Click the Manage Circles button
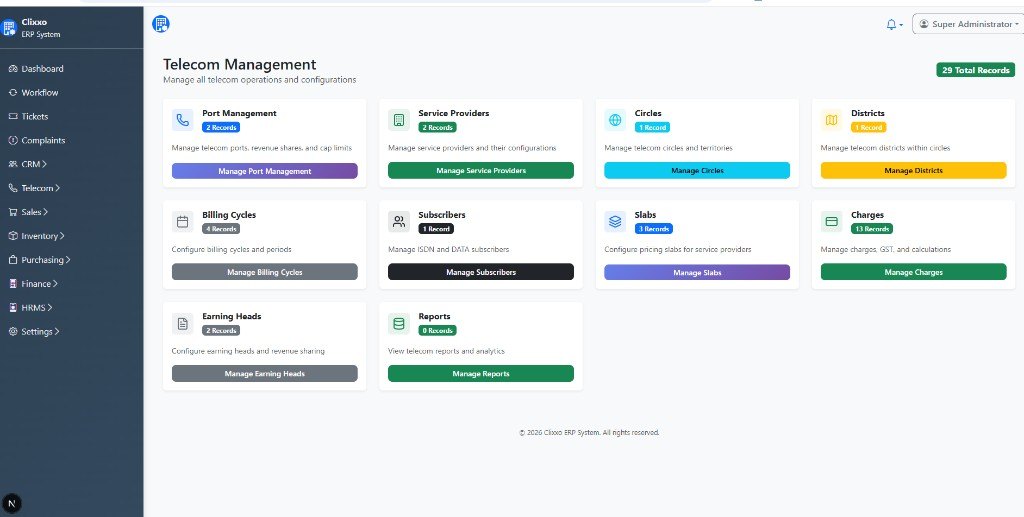Viewport: 1024px width, 517px height. pyautogui.click(x=697, y=170)
